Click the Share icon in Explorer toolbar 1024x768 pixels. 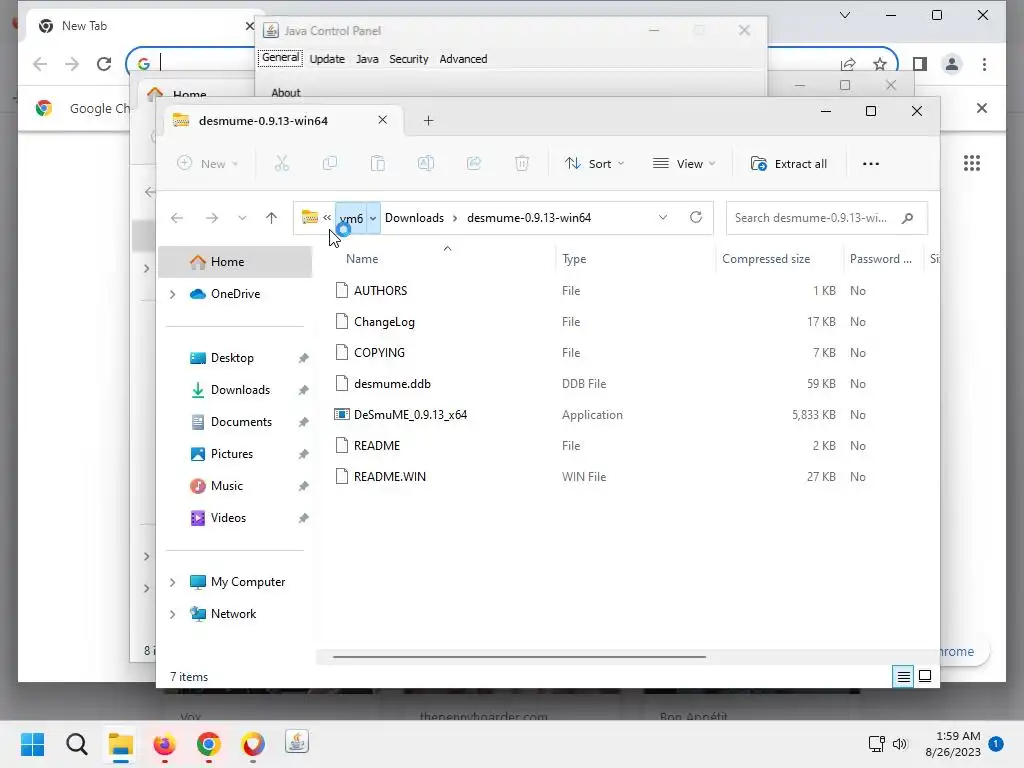(473, 163)
